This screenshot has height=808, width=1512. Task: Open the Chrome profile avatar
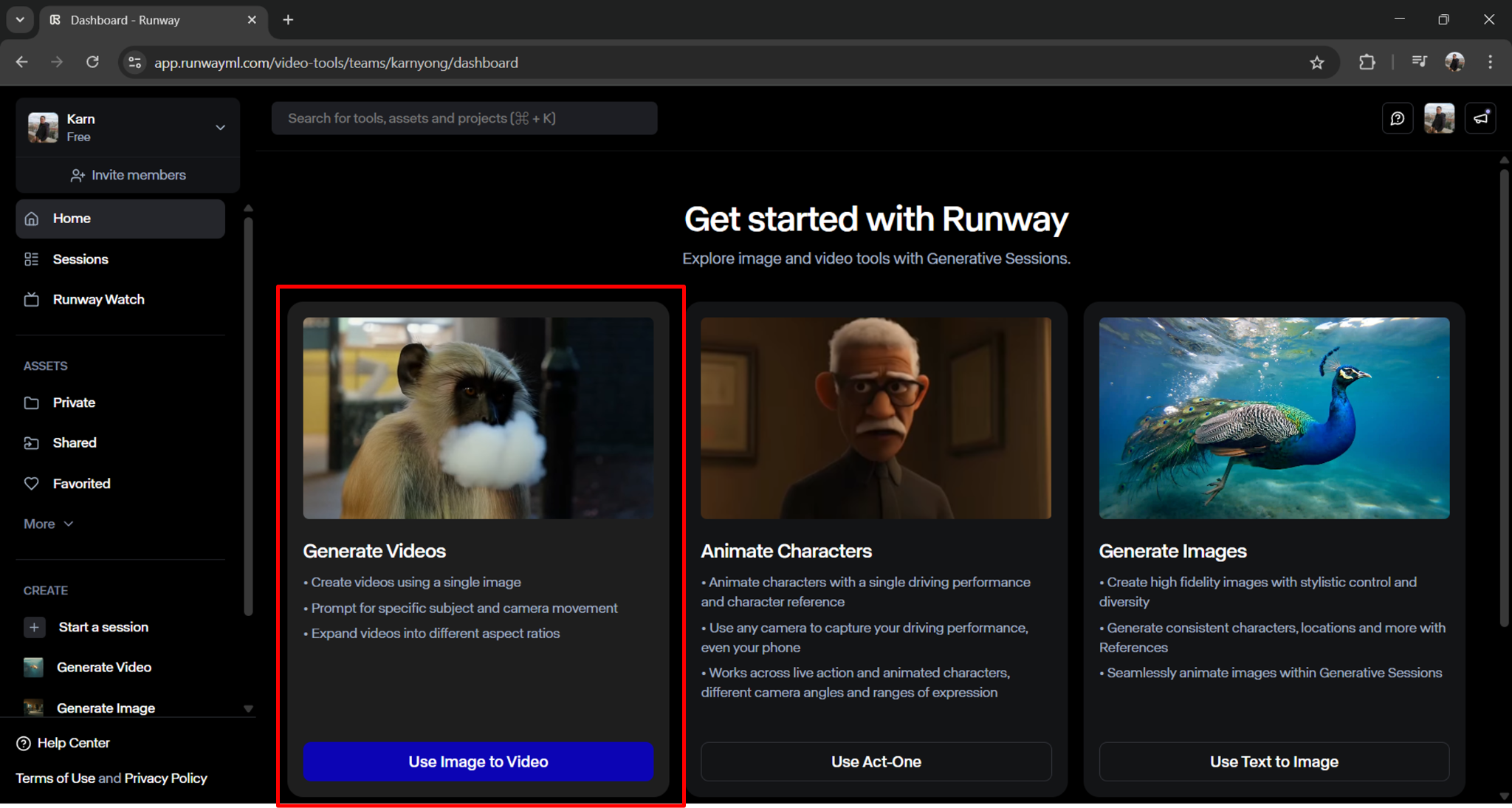[1454, 62]
